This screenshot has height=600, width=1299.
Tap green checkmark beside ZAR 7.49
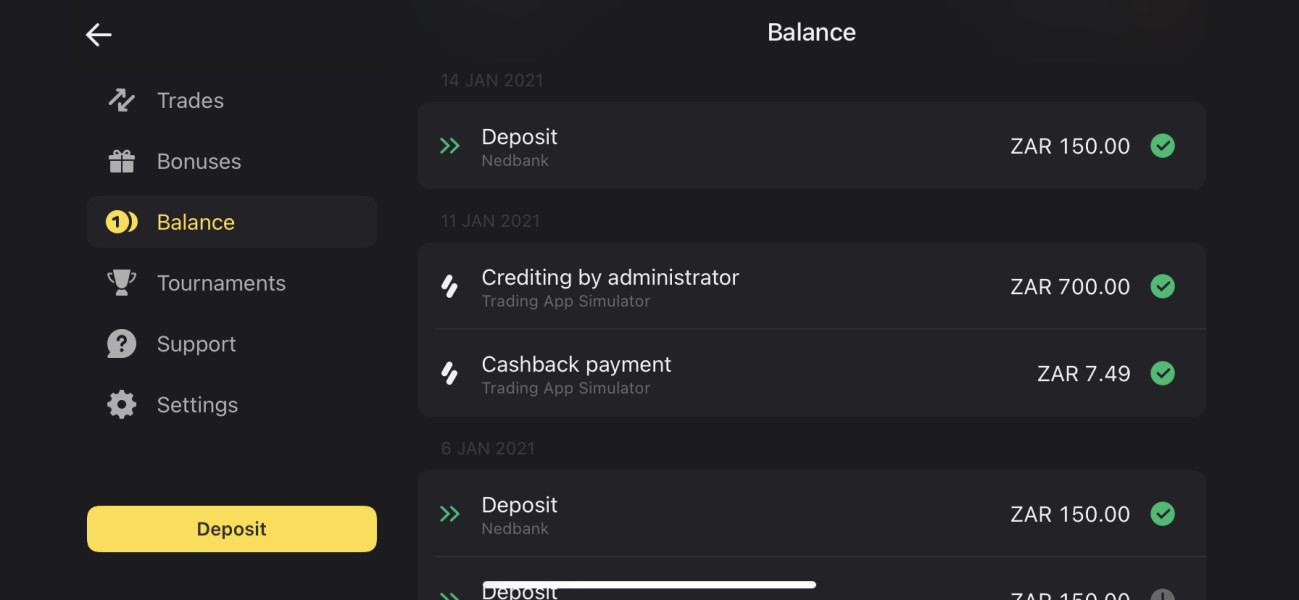coord(1162,374)
